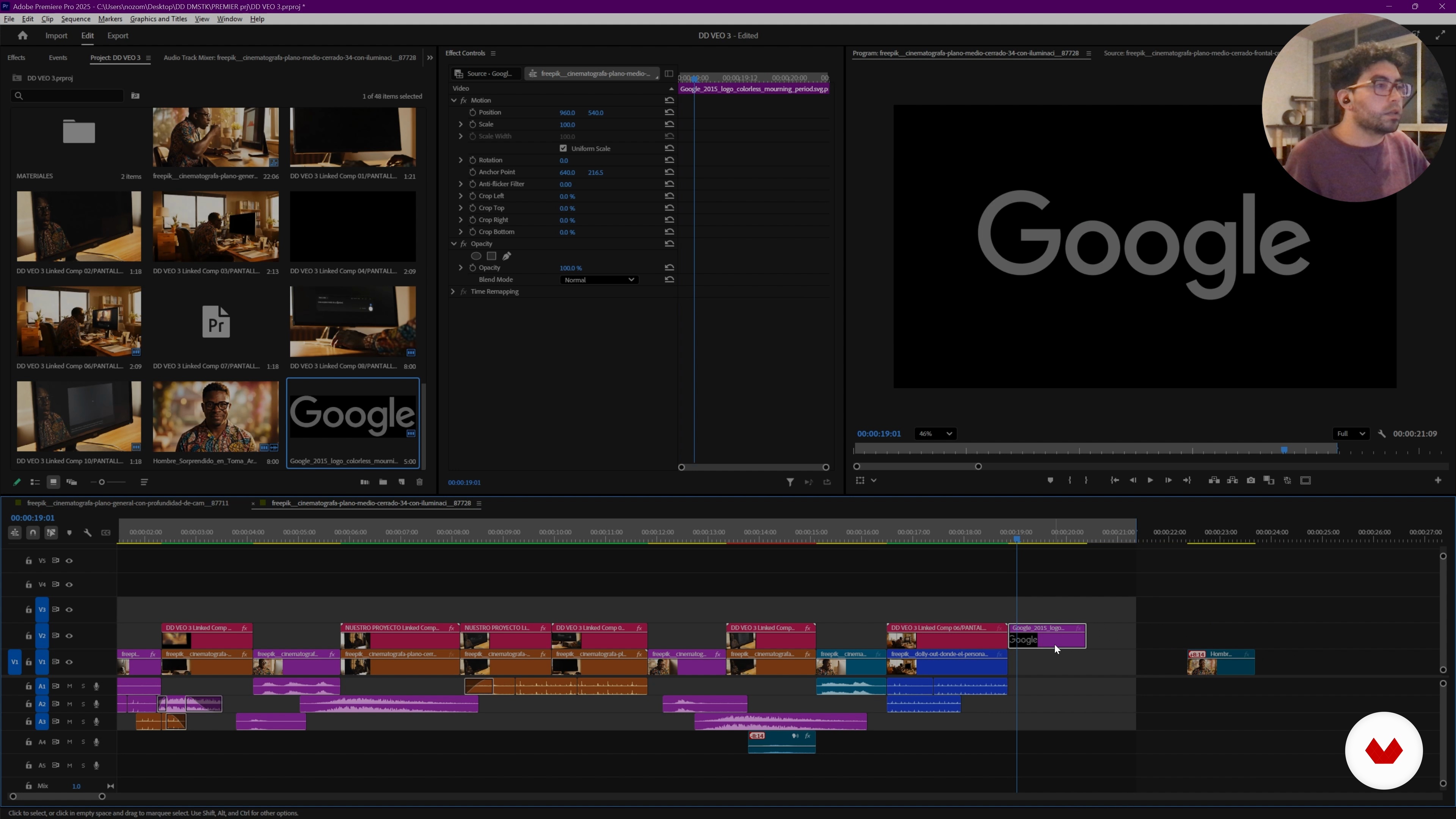Expand the Scale parameter
1456x819 pixels.
point(461,124)
